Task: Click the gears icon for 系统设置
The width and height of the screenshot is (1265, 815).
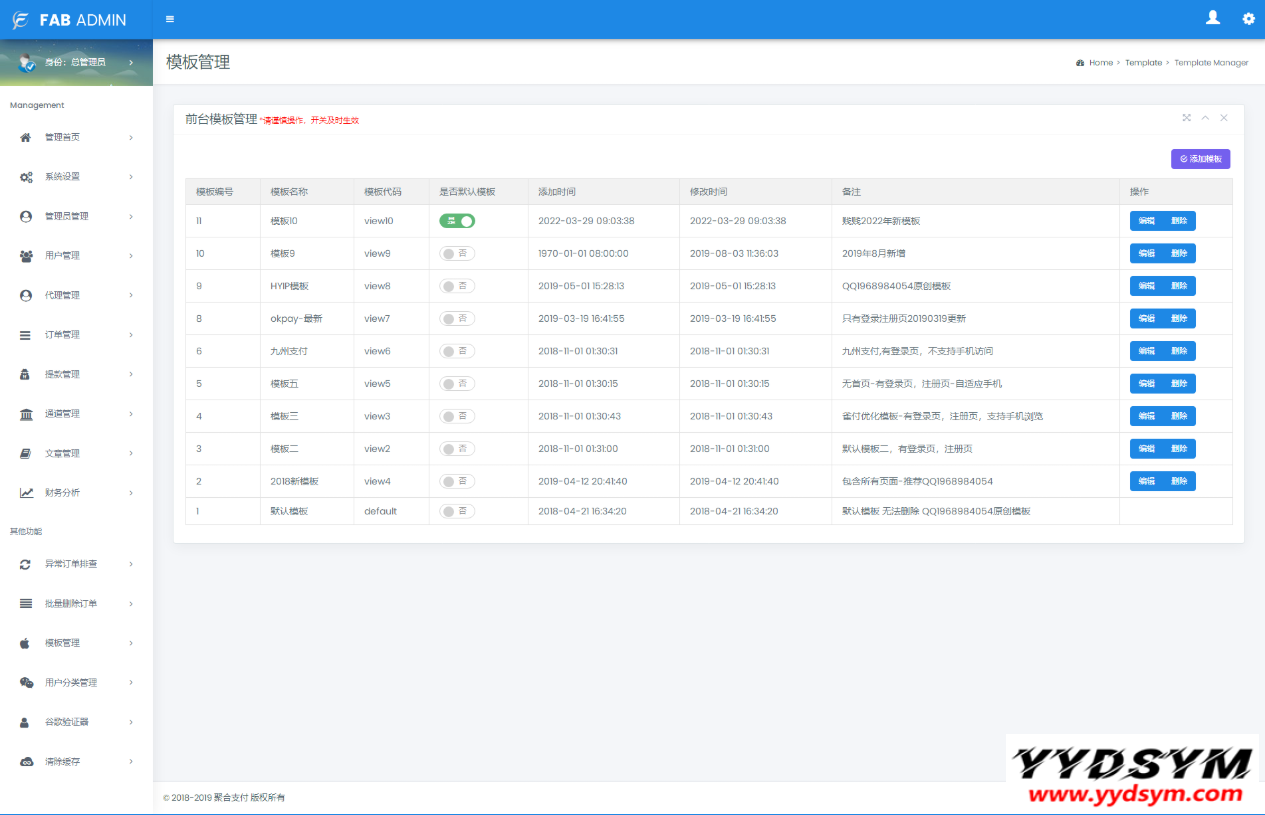Action: pyautogui.click(x=26, y=177)
